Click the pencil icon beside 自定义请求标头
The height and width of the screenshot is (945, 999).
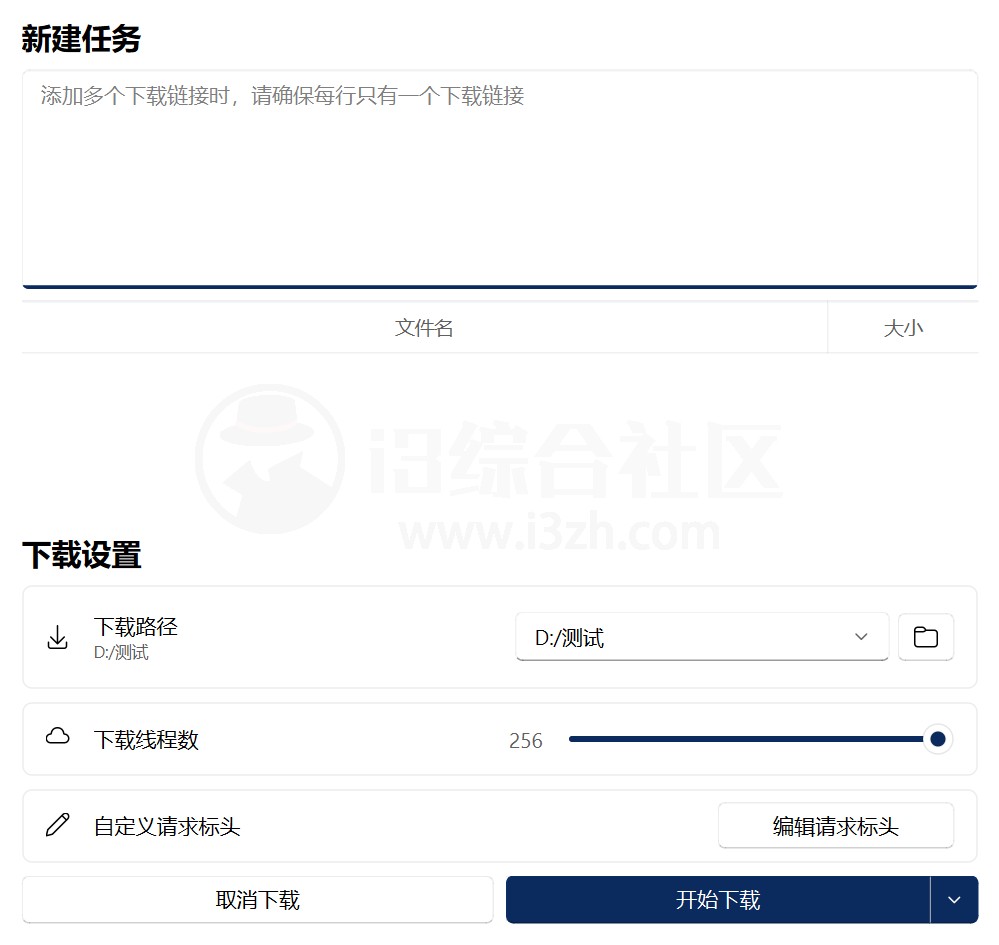(x=57, y=825)
